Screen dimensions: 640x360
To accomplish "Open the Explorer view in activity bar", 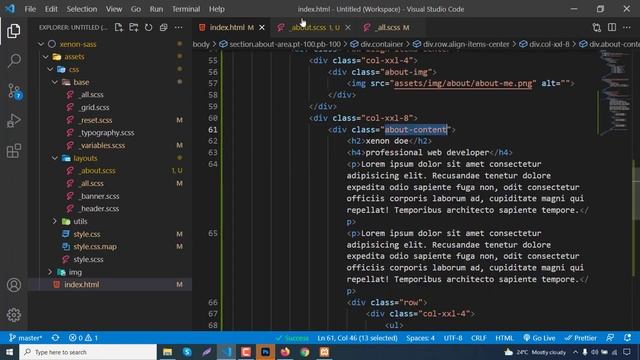I will pos(13,31).
